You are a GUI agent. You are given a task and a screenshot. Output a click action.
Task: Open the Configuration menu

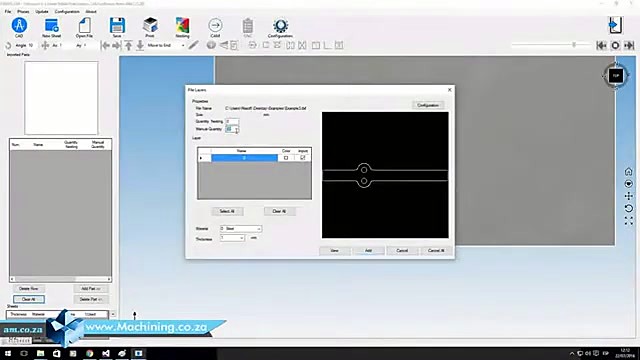point(67,11)
